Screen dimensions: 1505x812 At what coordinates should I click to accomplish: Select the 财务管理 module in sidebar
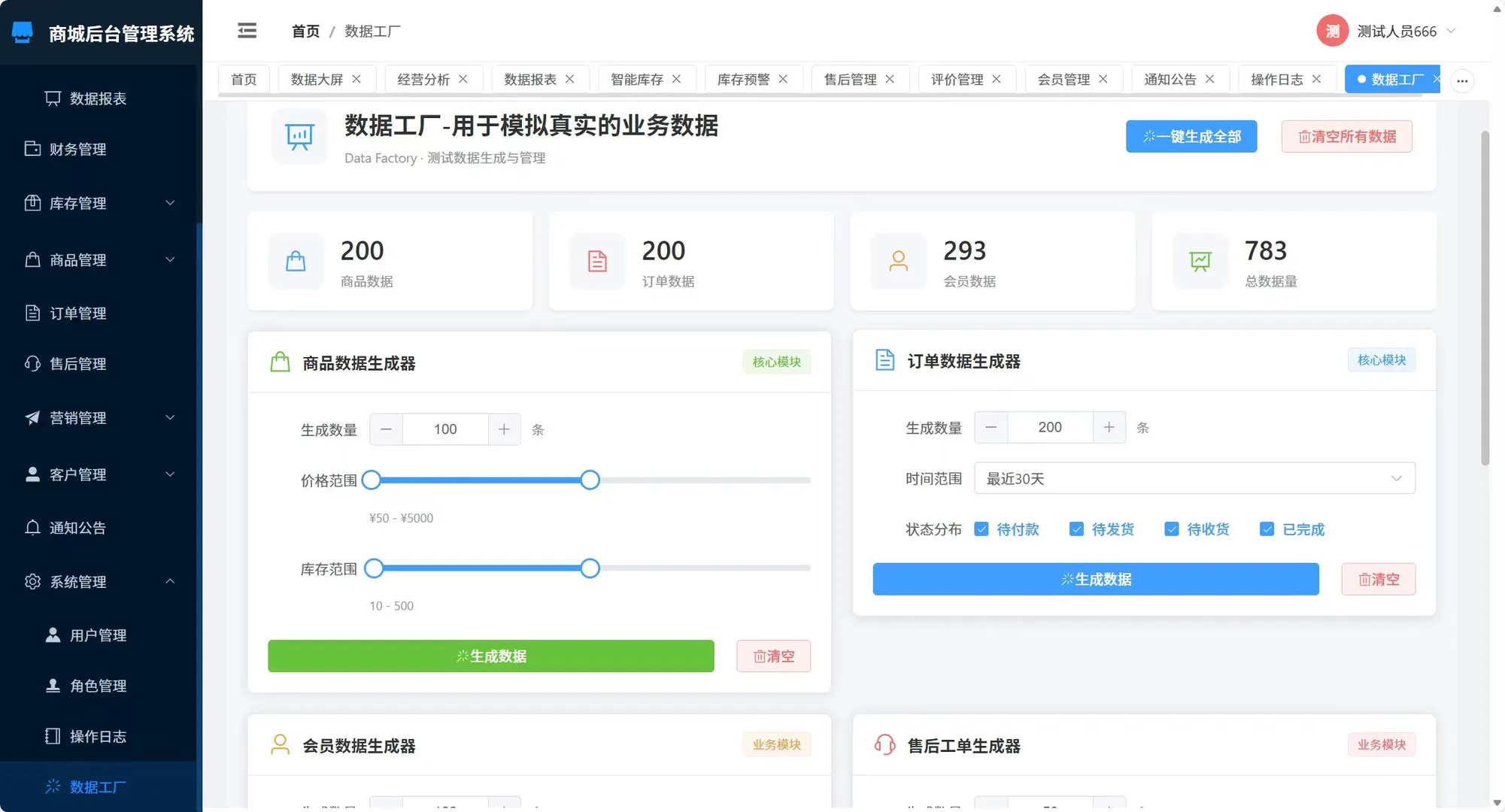(32, 149)
